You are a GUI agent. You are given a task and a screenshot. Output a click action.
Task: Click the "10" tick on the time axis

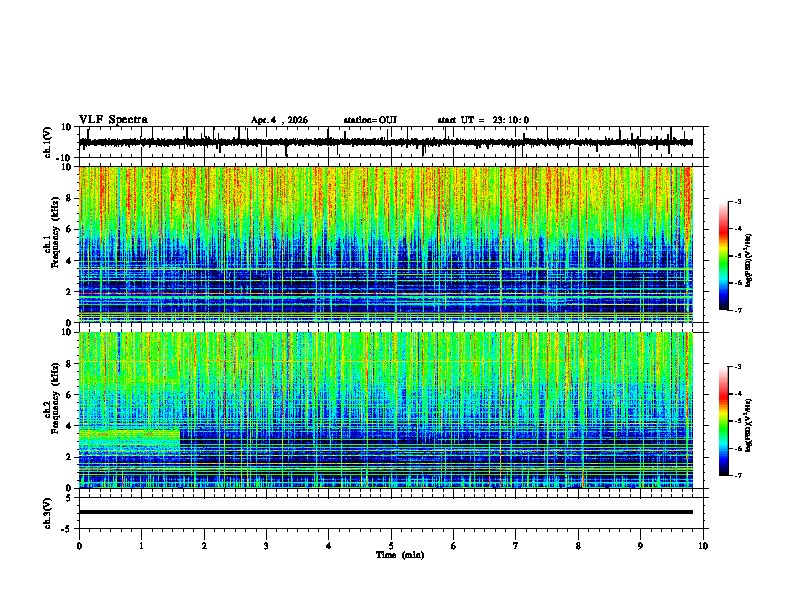pos(703,546)
